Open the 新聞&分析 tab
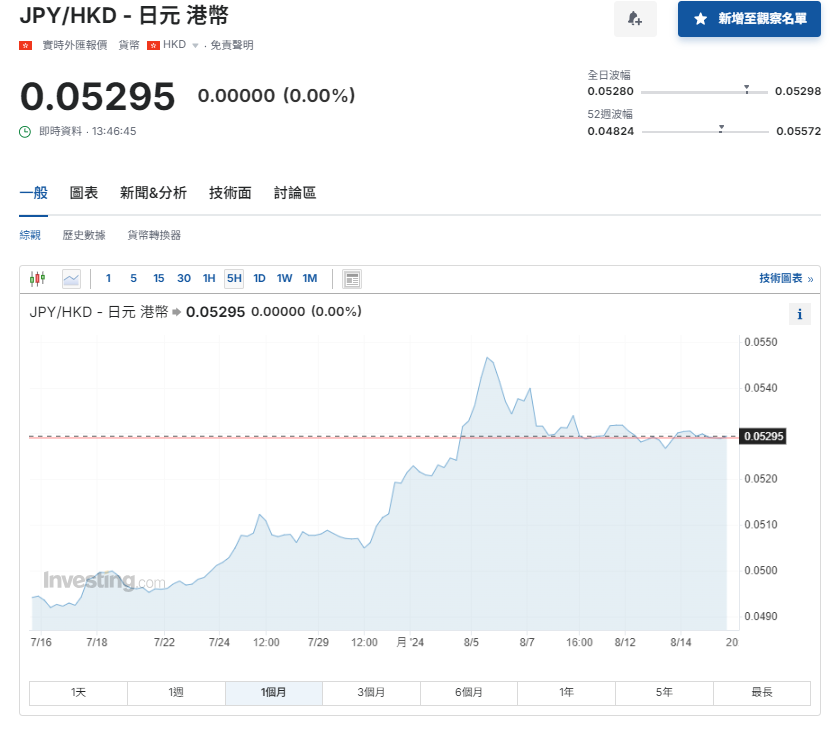 pos(150,193)
